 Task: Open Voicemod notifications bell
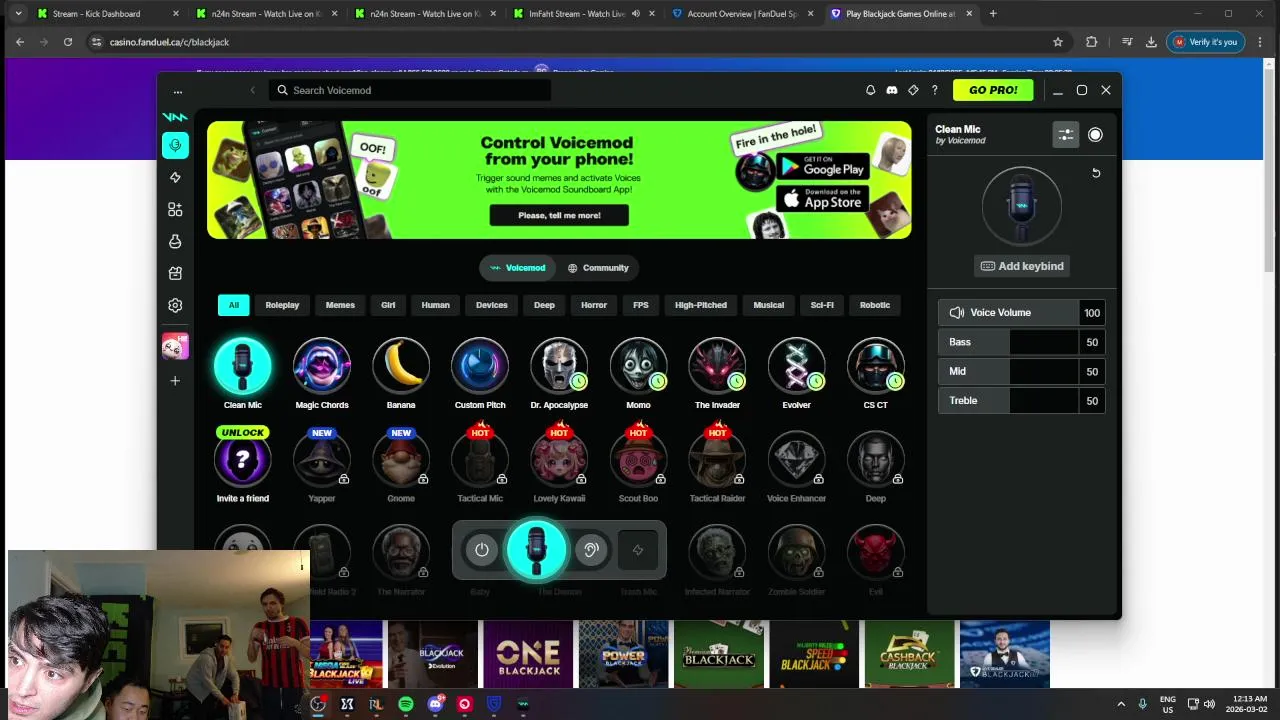(870, 90)
